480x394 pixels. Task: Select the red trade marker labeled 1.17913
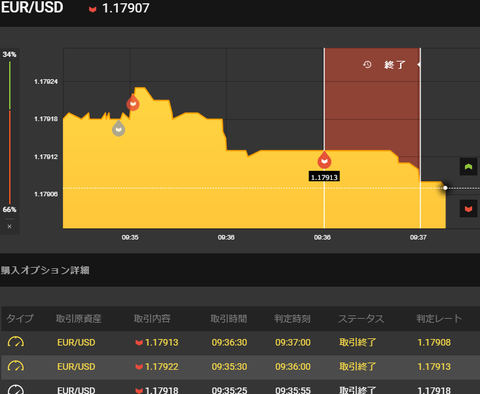tap(324, 160)
